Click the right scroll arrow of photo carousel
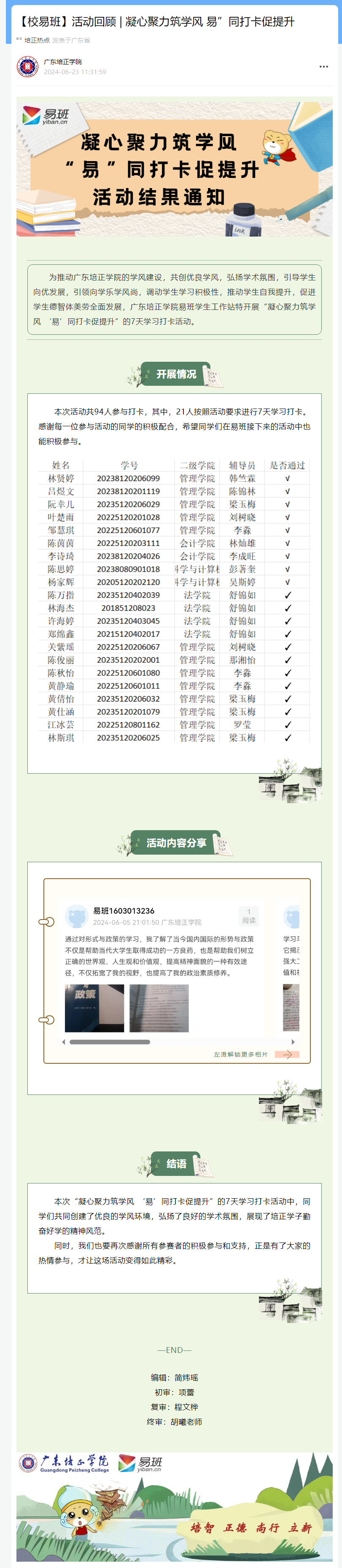The width and height of the screenshot is (342, 1568). tap(294, 1042)
